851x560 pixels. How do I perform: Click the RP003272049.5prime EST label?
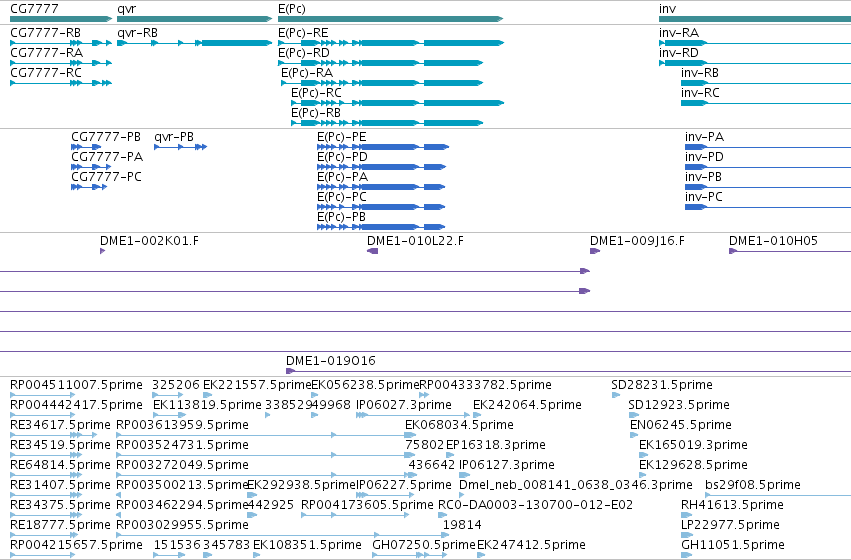pos(183,466)
